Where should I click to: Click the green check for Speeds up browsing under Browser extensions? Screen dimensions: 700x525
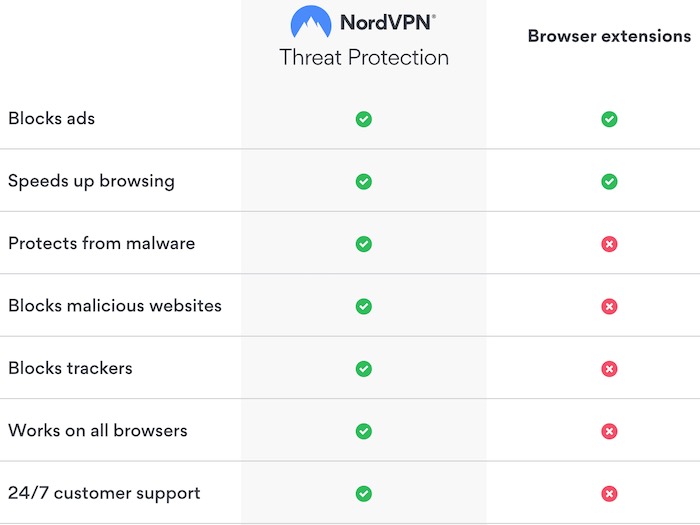pyautogui.click(x=609, y=182)
